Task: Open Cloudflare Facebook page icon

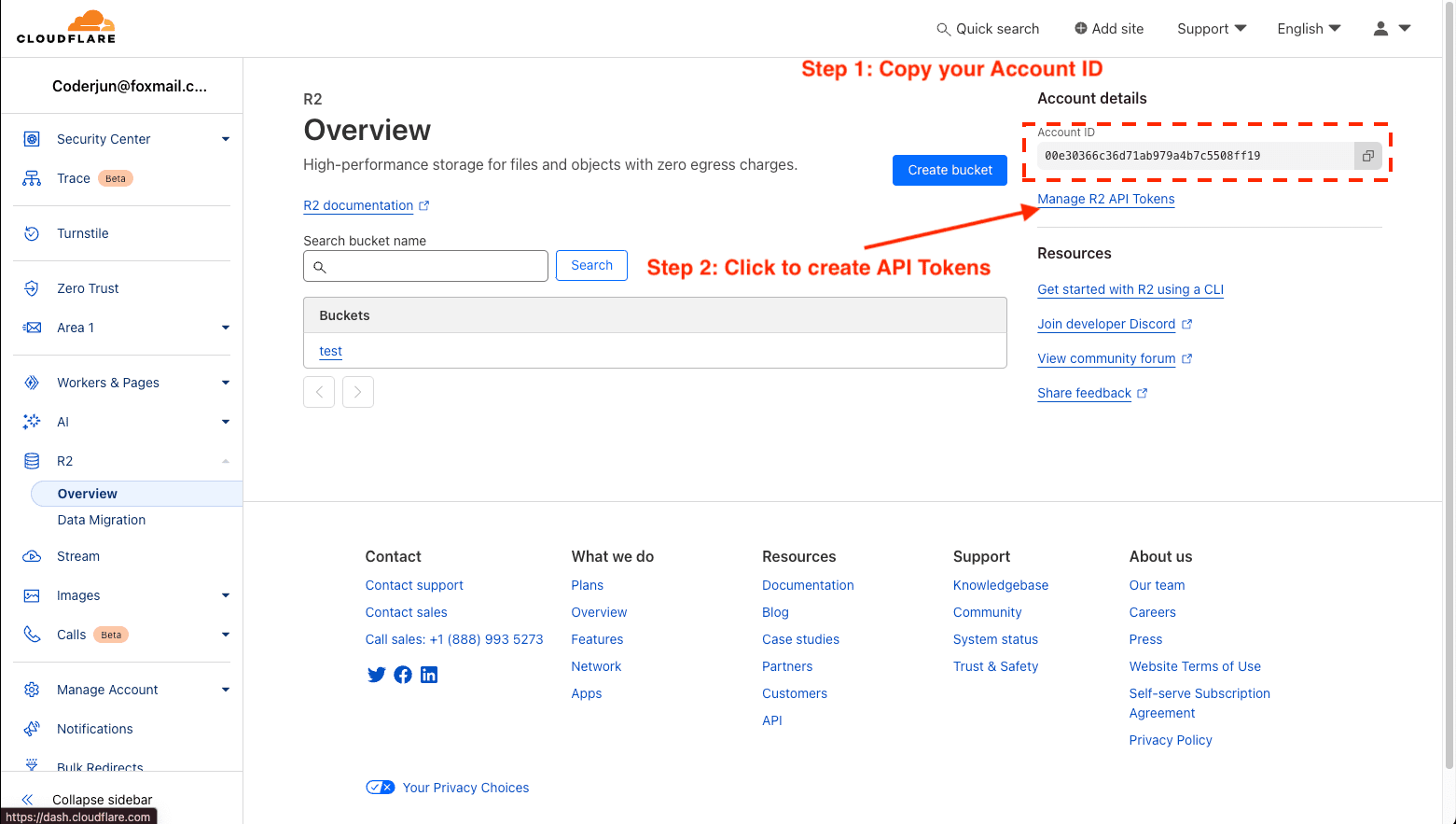Action: (403, 675)
